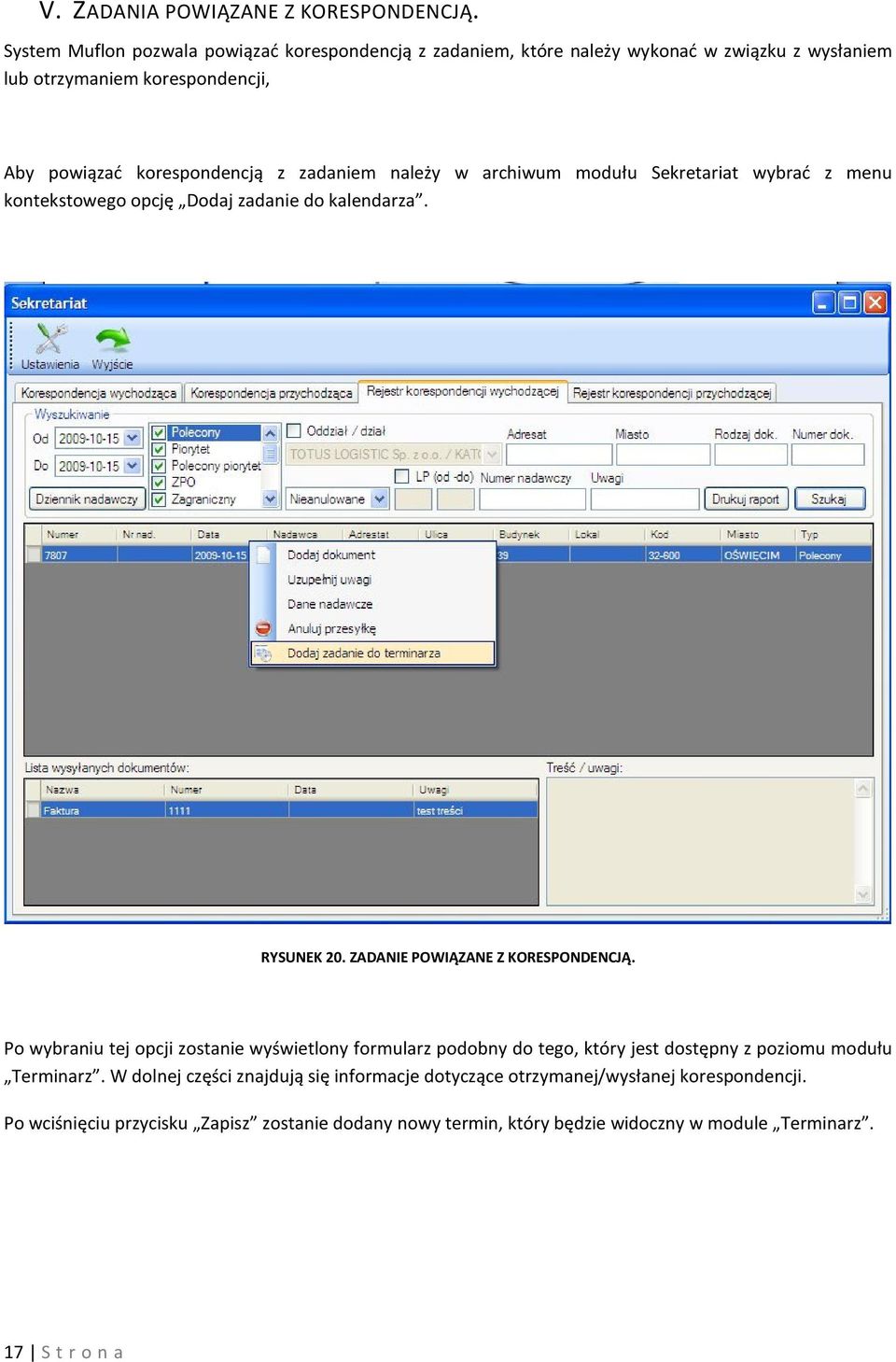The image size is (896, 1362).
Task: Select Dodaj zadanie do terminarza entry
Action: (x=373, y=653)
